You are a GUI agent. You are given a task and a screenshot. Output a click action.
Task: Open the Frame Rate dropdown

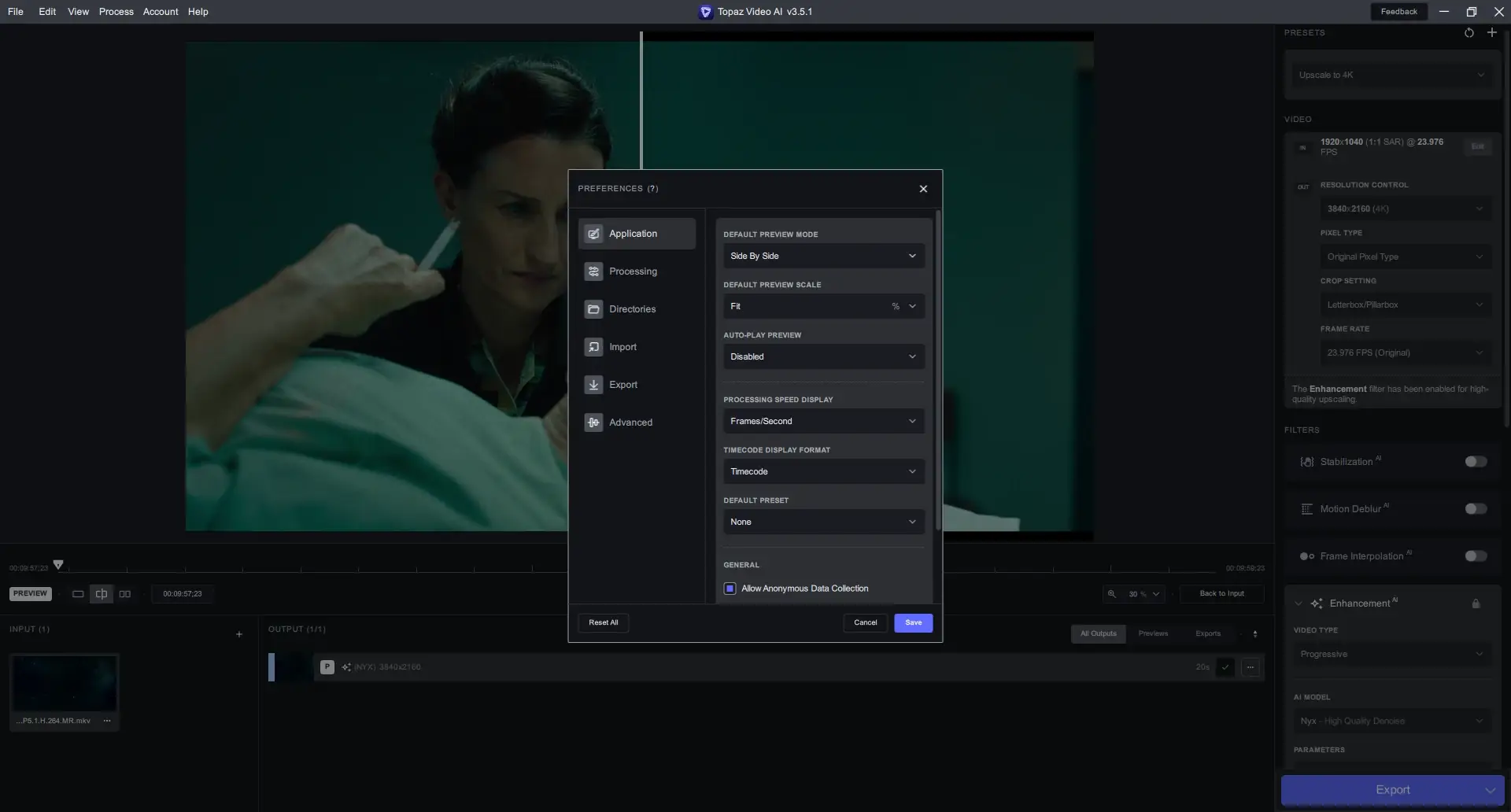[1406, 352]
